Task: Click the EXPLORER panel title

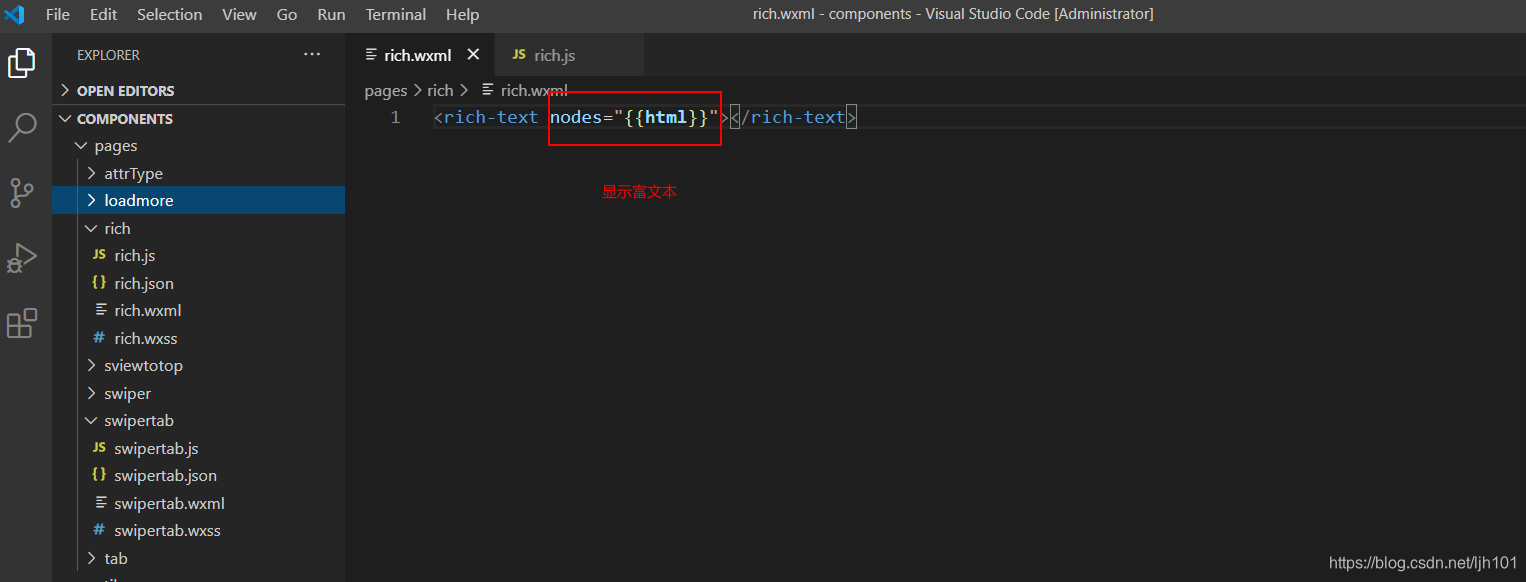Action: coord(108,55)
